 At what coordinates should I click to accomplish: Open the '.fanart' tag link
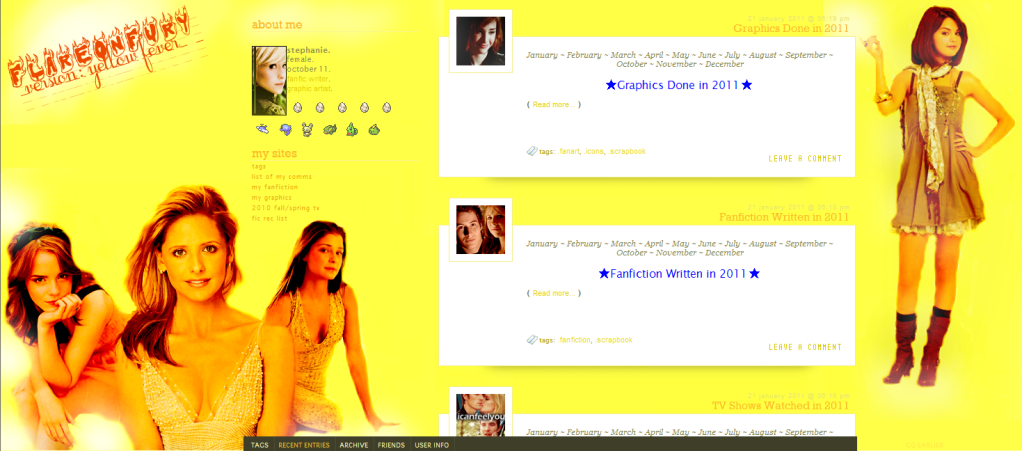[x=569, y=151]
